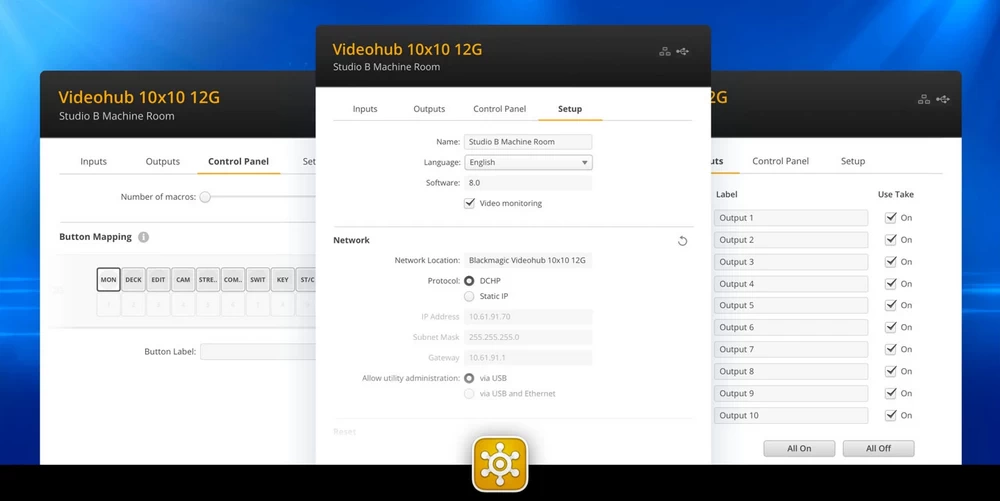The height and width of the screenshot is (501, 1000).
Task: Switch to Control Panel tab in center window
Action: [499, 109]
